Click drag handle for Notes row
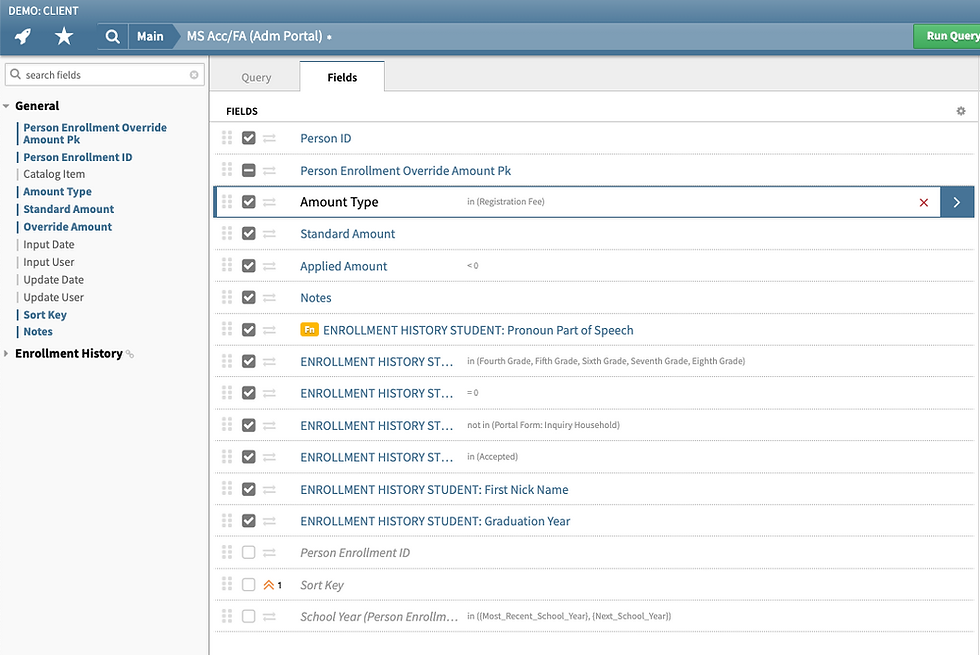980x655 pixels. point(227,297)
